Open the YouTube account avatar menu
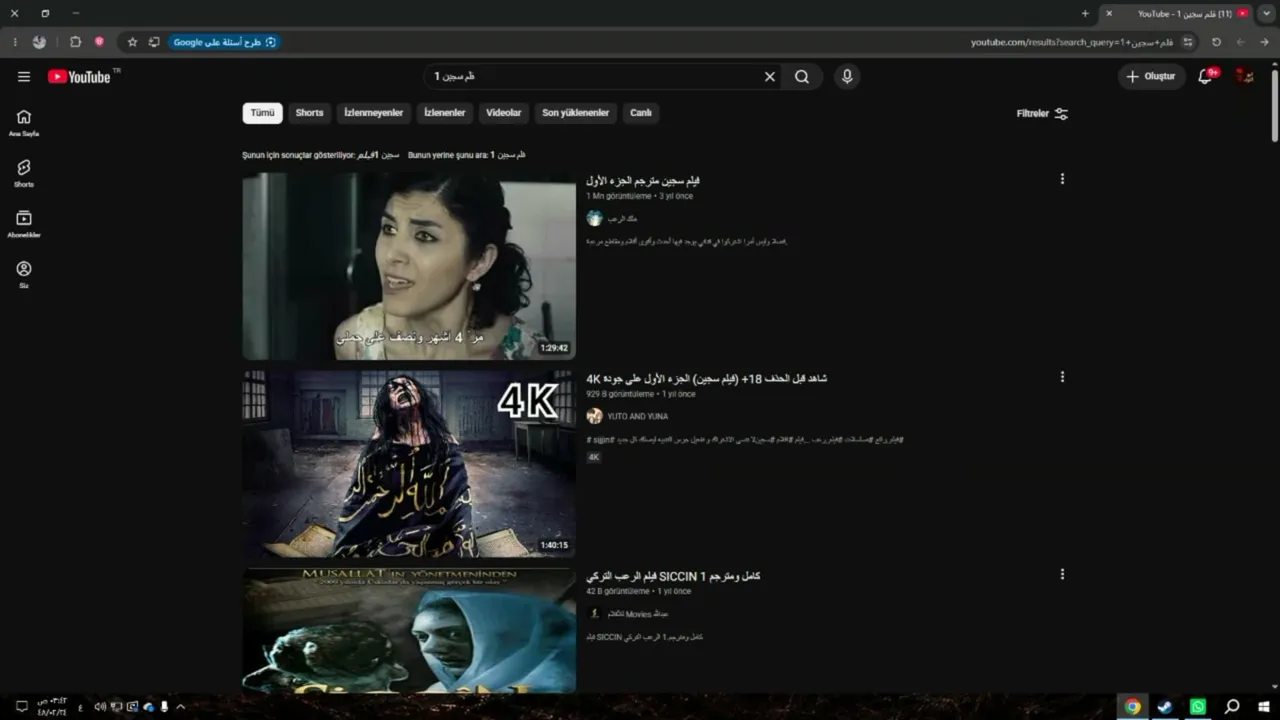Viewport: 1280px width, 720px height. click(1245, 77)
